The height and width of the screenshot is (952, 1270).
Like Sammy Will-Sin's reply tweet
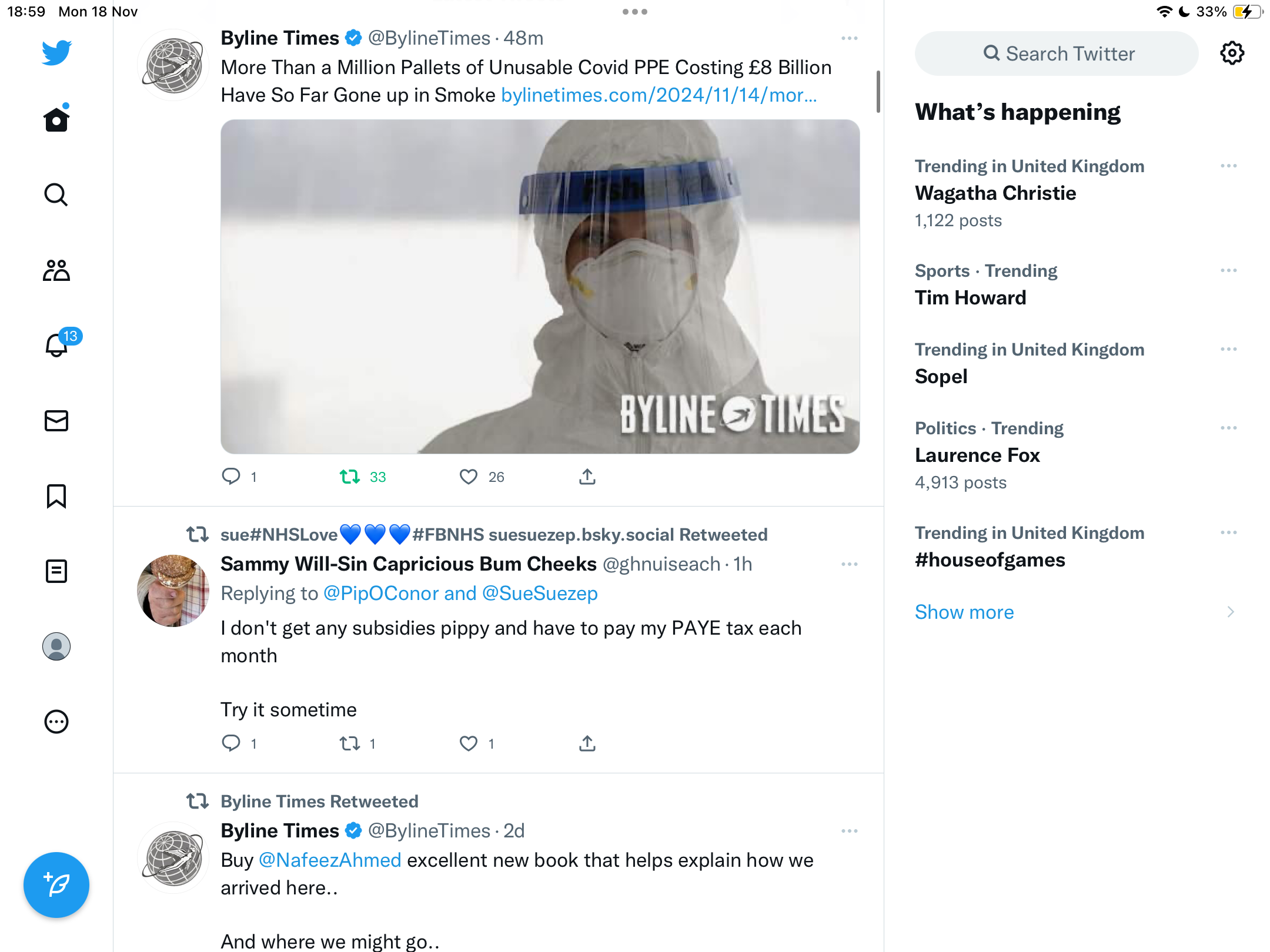coord(469,743)
